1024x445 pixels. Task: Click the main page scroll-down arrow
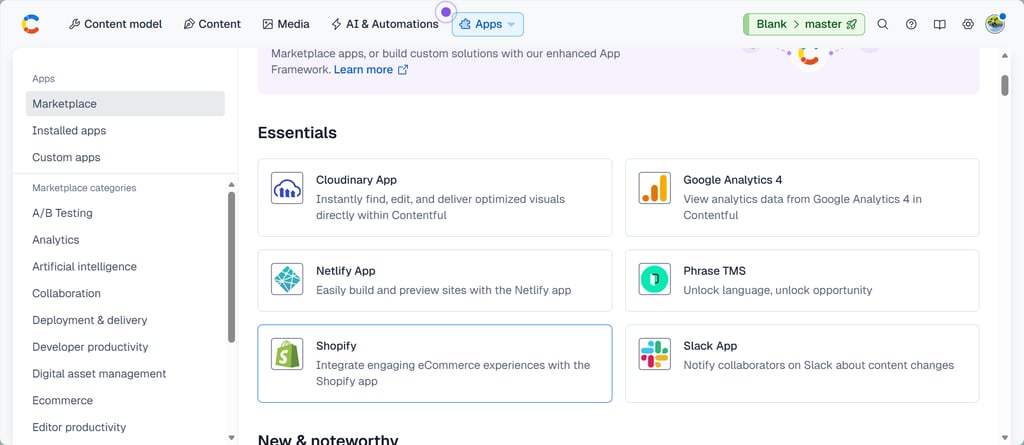(x=1005, y=438)
